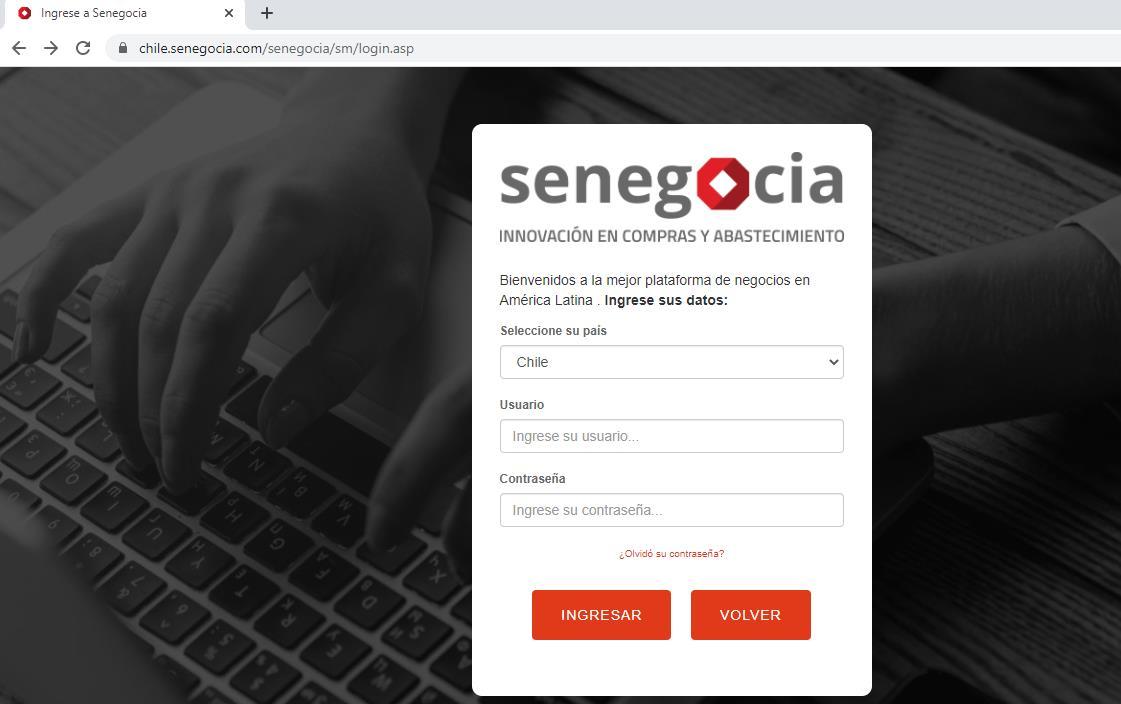Click the address bar URL text
The image size is (1121, 704).
pos(276,49)
